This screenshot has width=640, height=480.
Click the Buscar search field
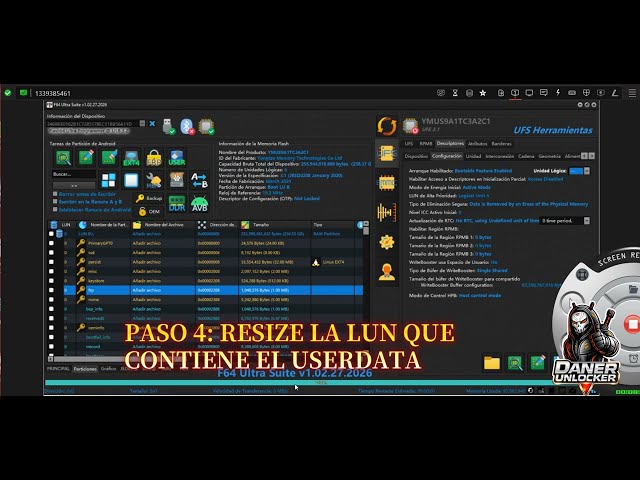point(74,174)
